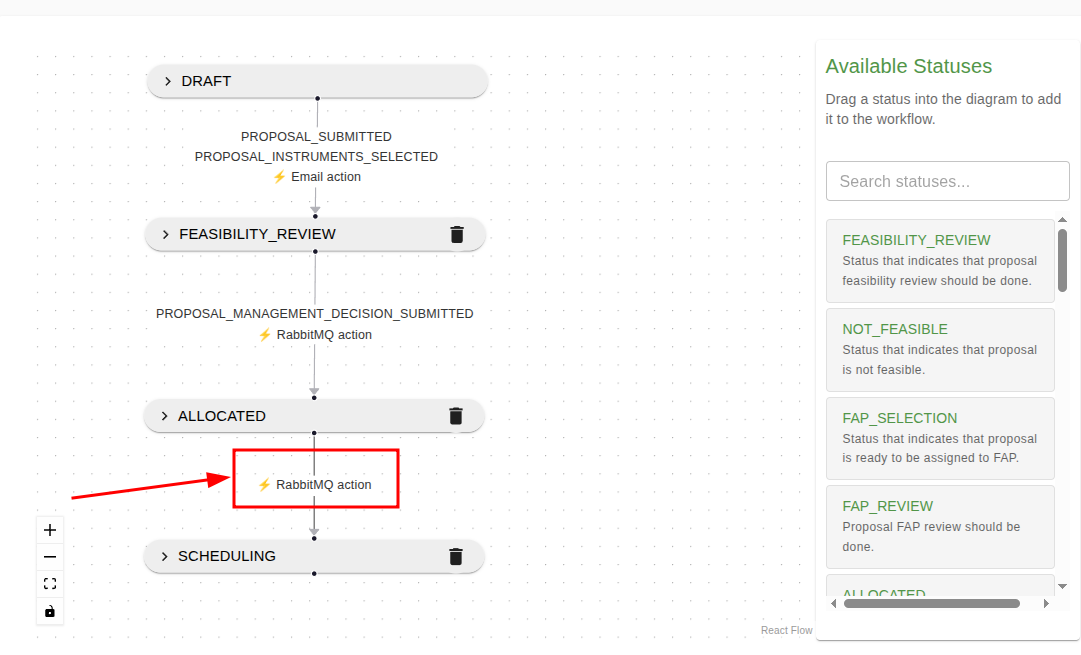Select the NOT_FEASIBLE status card
This screenshot has height=655, width=1081.
(x=940, y=349)
